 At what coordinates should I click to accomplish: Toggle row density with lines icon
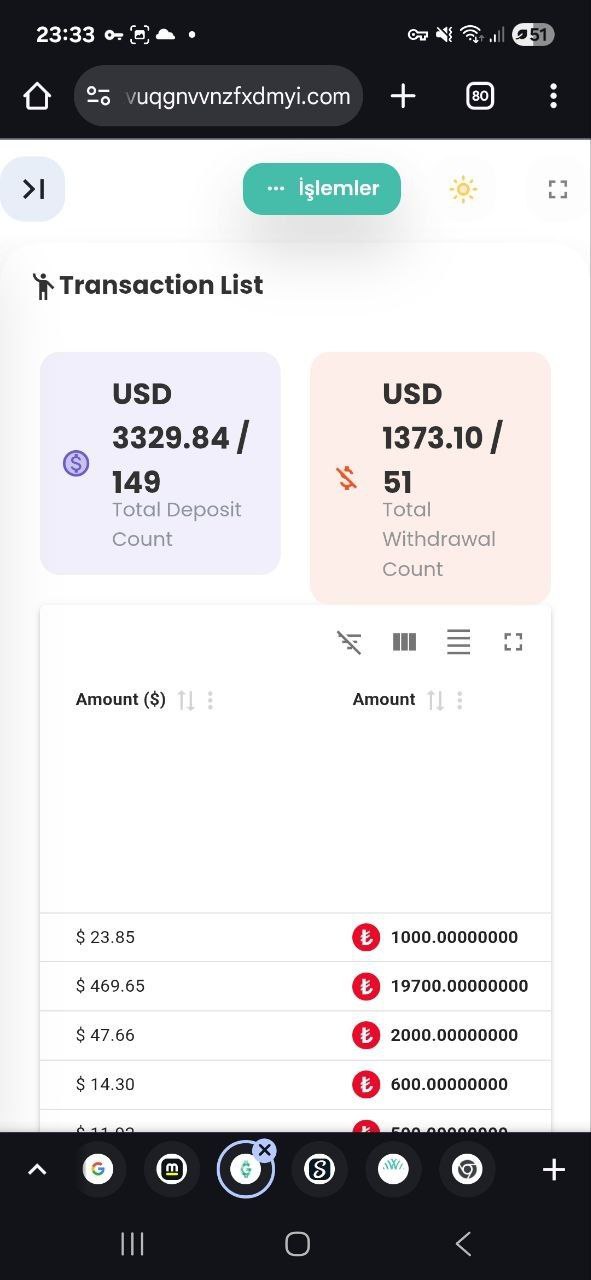click(x=459, y=642)
